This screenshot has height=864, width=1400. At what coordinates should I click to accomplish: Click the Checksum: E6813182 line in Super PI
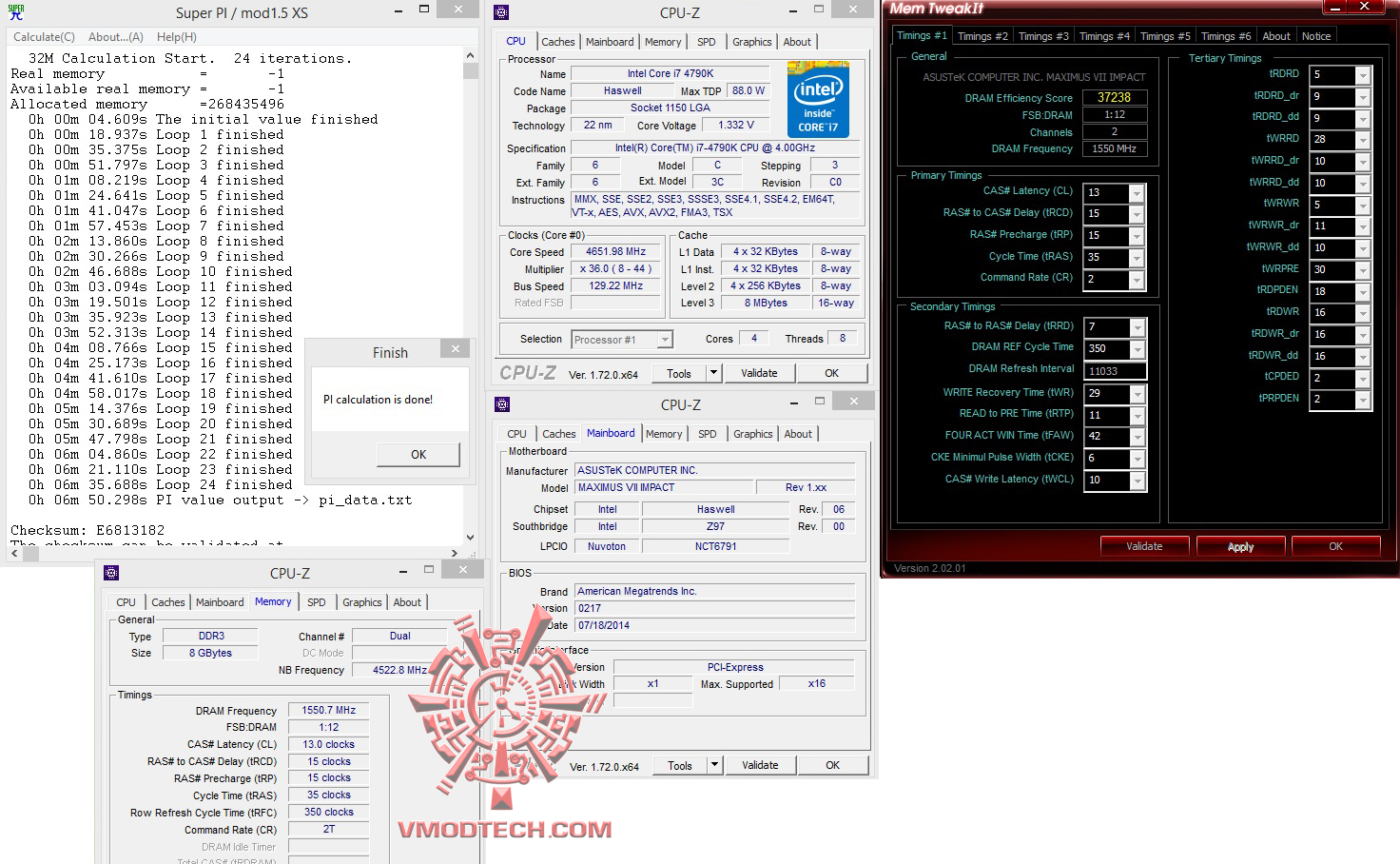[x=87, y=530]
